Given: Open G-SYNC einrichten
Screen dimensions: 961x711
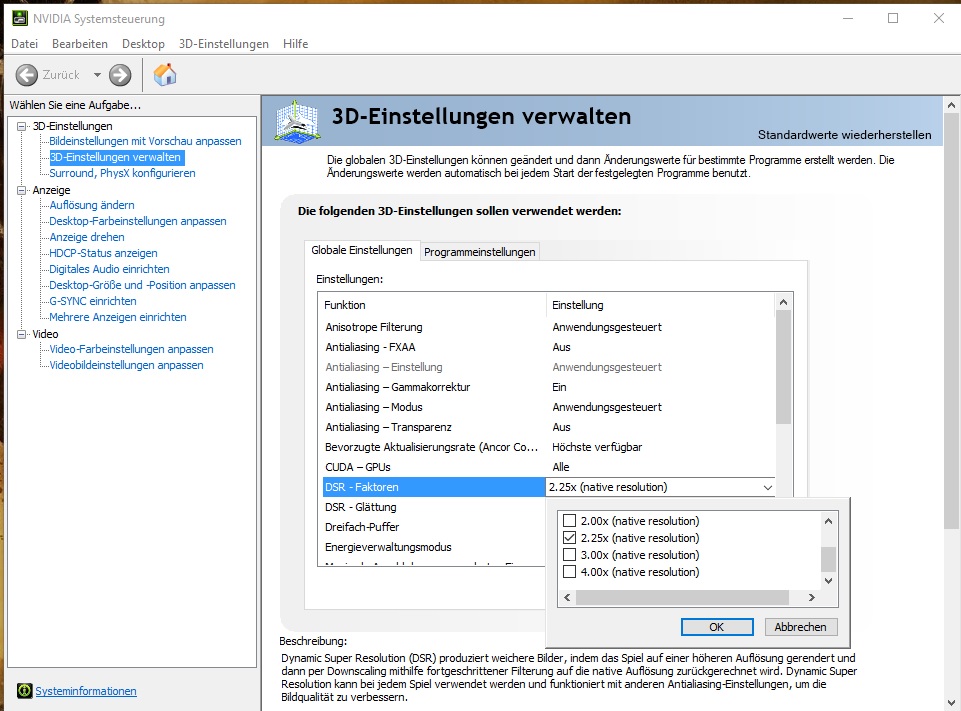Looking at the screenshot, I should (93, 301).
